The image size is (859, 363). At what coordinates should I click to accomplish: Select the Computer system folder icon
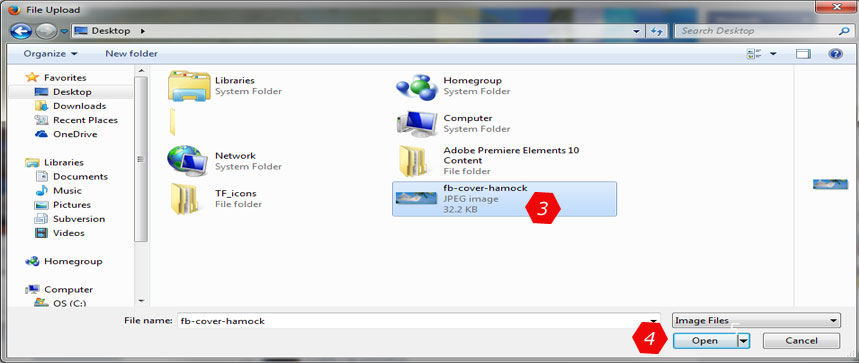pyautogui.click(x=416, y=123)
